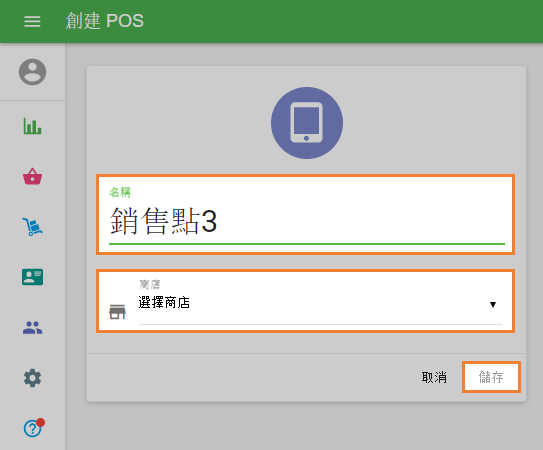Open the user account profile icon
Image resolution: width=543 pixels, height=450 pixels.
(x=33, y=72)
